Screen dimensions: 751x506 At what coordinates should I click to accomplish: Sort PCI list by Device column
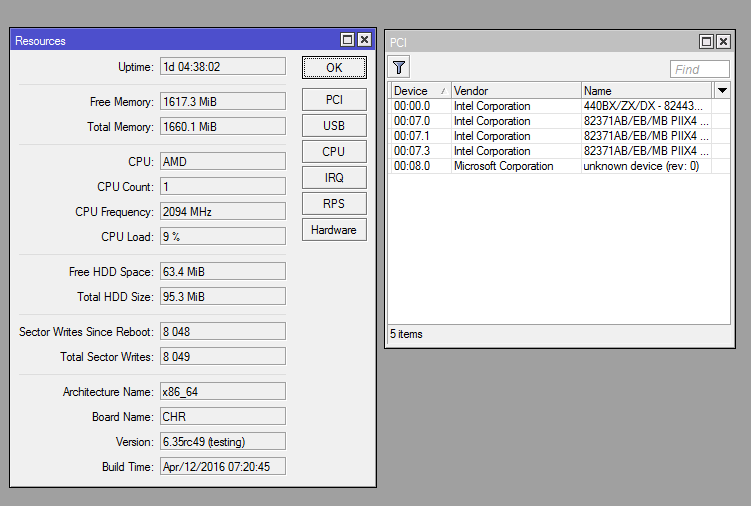[420, 91]
